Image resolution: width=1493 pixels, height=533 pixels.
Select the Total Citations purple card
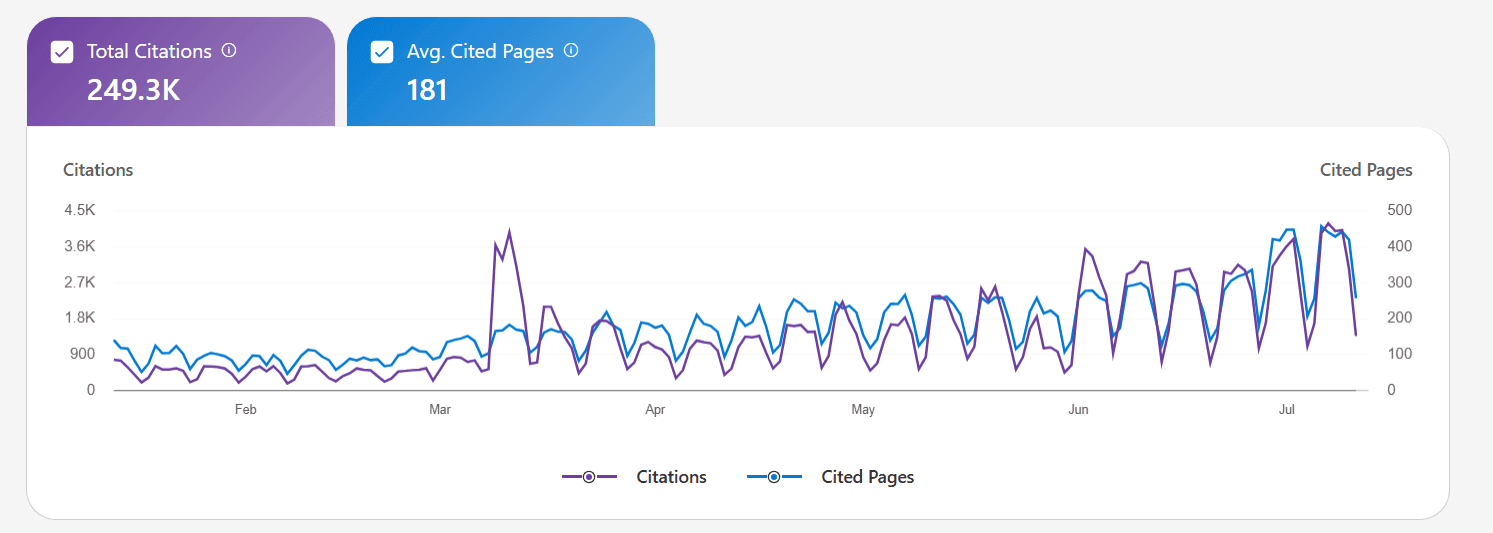(x=181, y=72)
